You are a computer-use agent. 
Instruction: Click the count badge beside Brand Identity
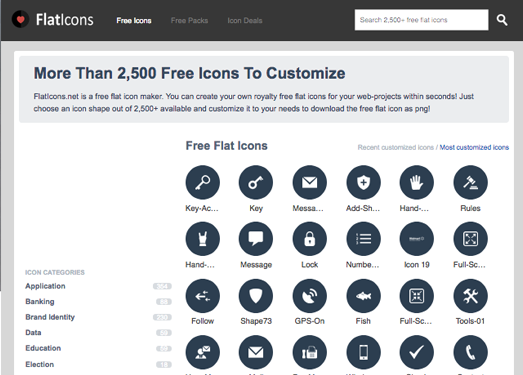[162, 317]
